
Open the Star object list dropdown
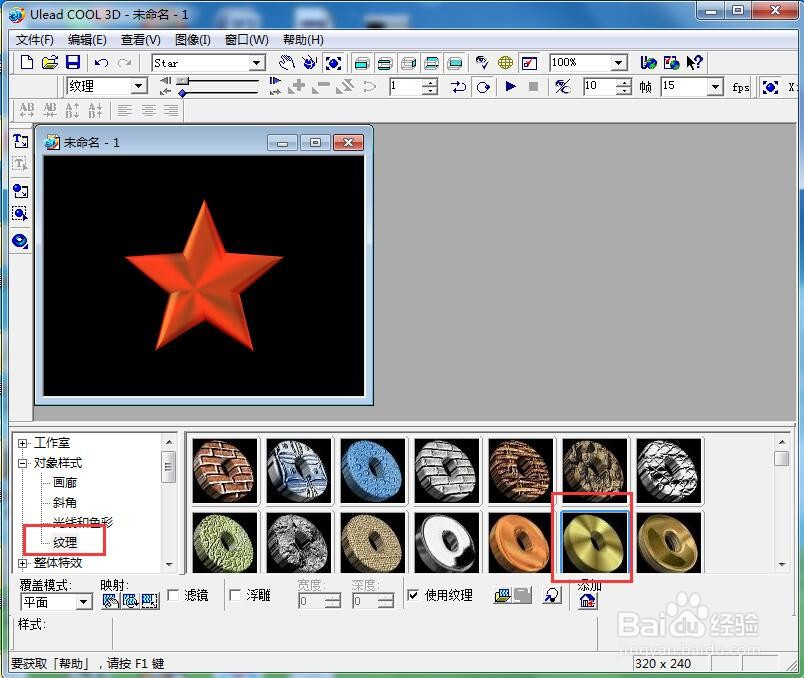257,63
